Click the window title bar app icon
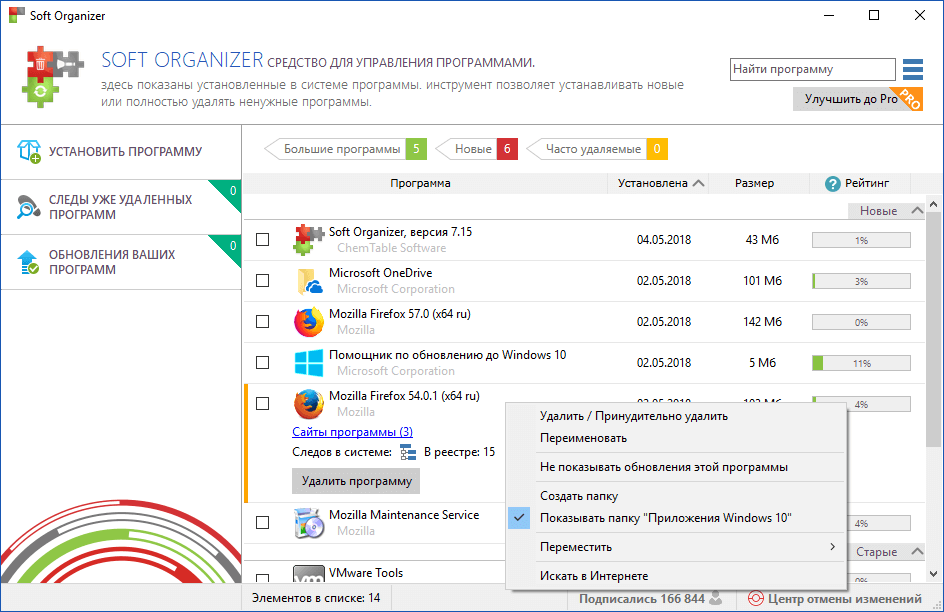The image size is (944, 612). tap(17, 15)
